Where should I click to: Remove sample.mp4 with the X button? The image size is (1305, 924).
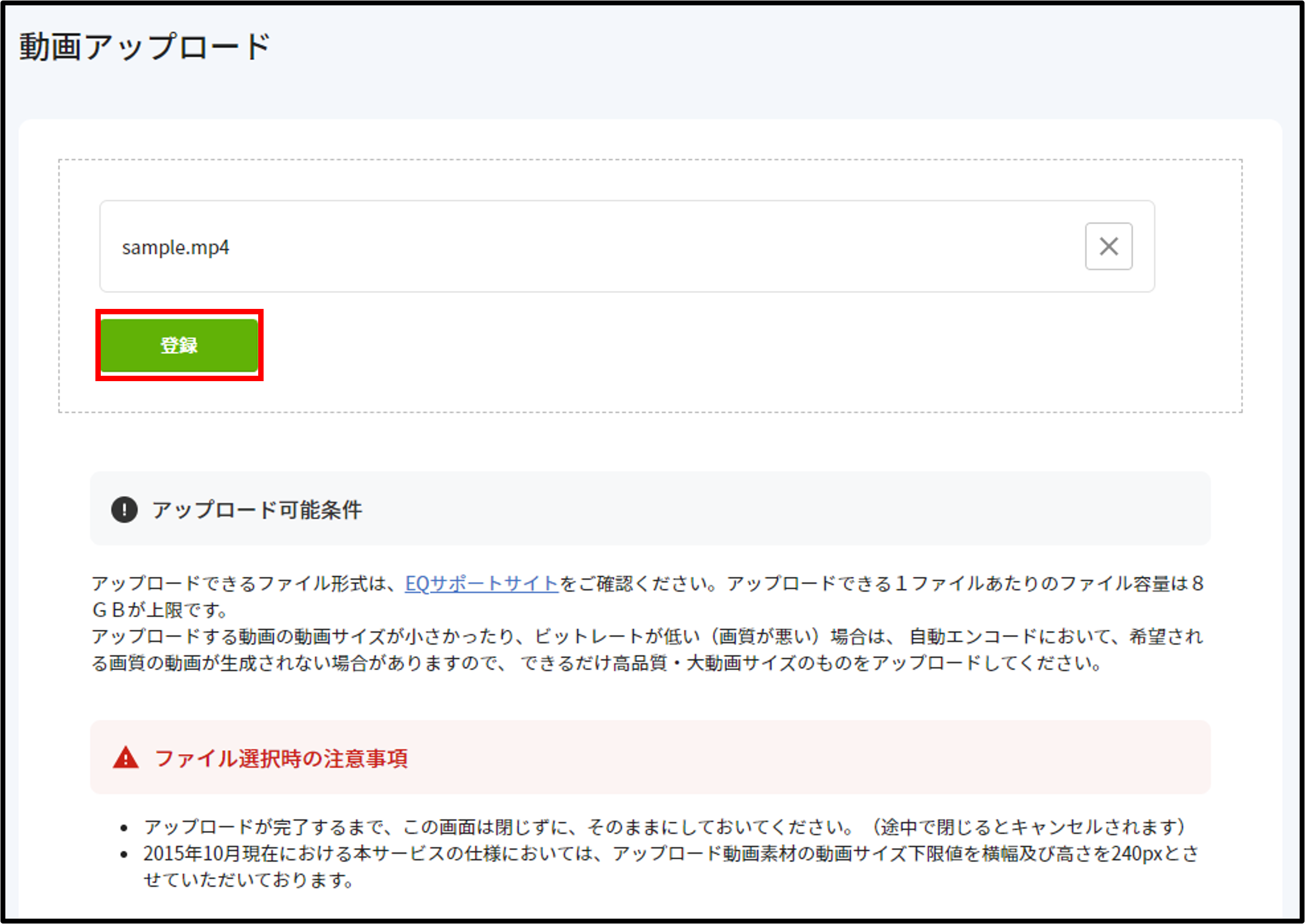[1108, 246]
